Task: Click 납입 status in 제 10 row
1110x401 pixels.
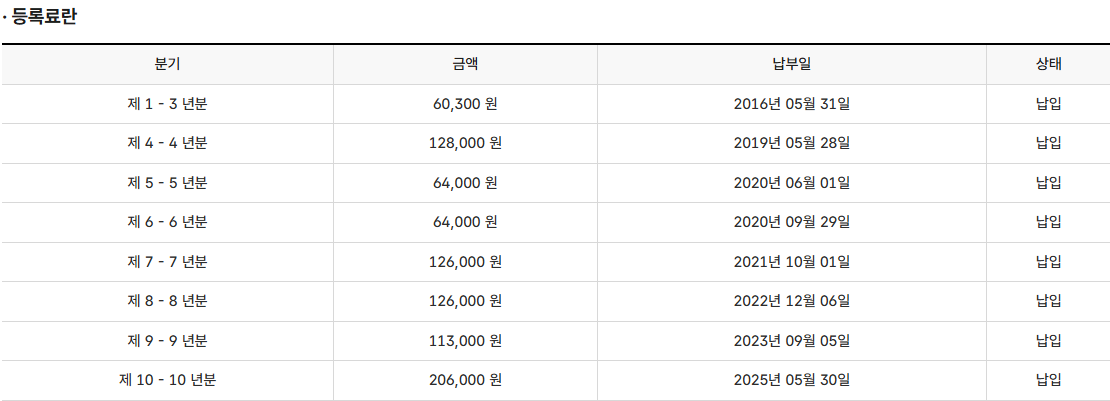Action: pyautogui.click(x=1048, y=380)
